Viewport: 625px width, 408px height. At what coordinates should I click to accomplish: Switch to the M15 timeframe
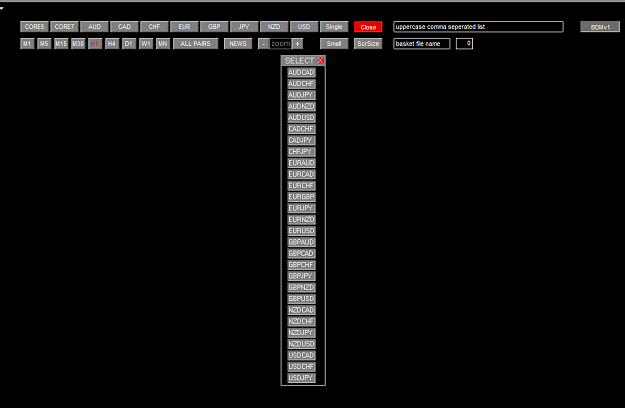pos(61,43)
